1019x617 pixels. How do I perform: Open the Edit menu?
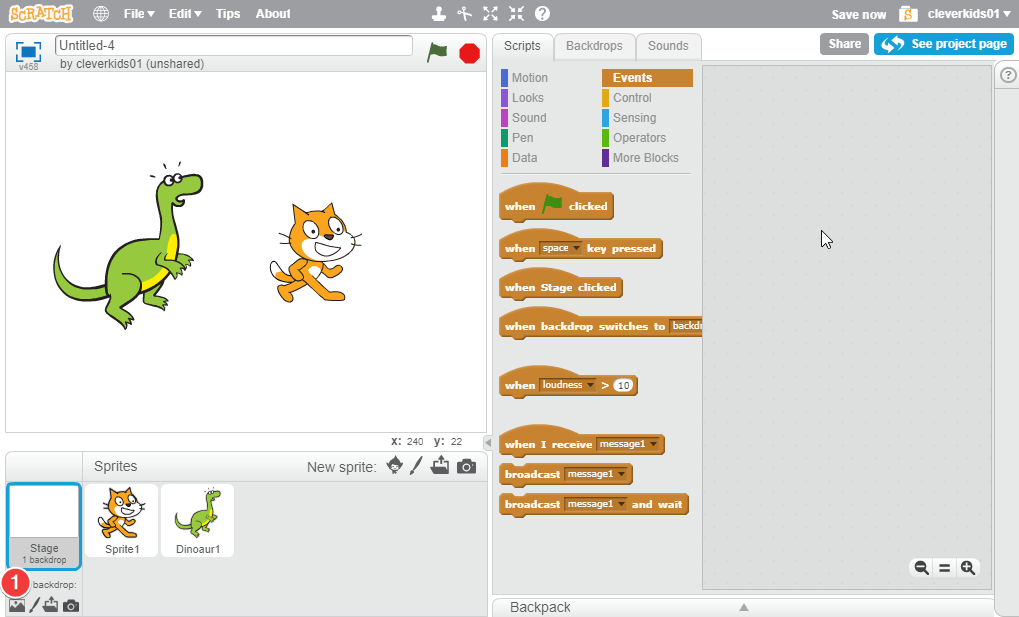(x=185, y=14)
